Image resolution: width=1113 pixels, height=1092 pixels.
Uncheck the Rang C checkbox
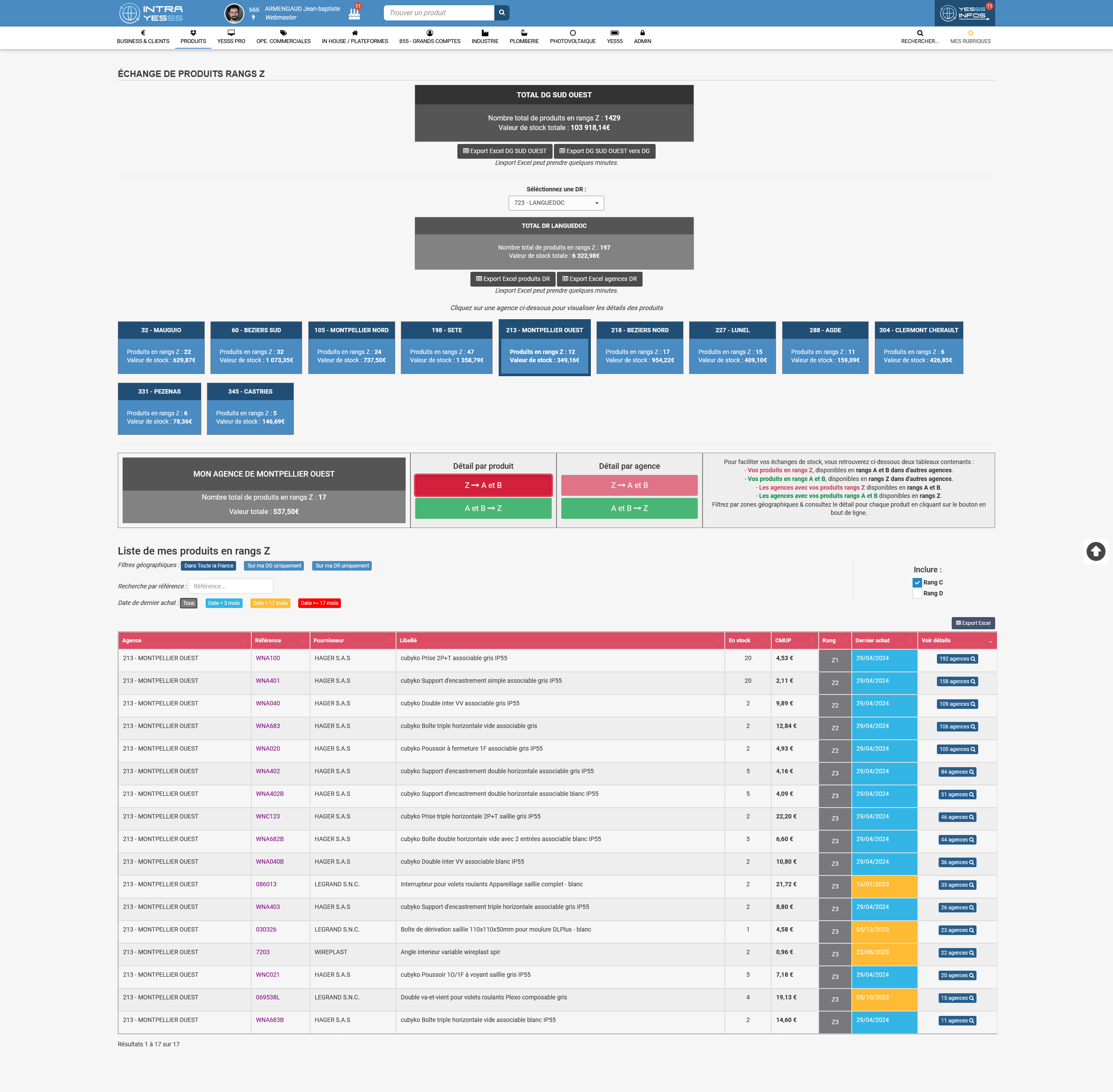point(917,582)
